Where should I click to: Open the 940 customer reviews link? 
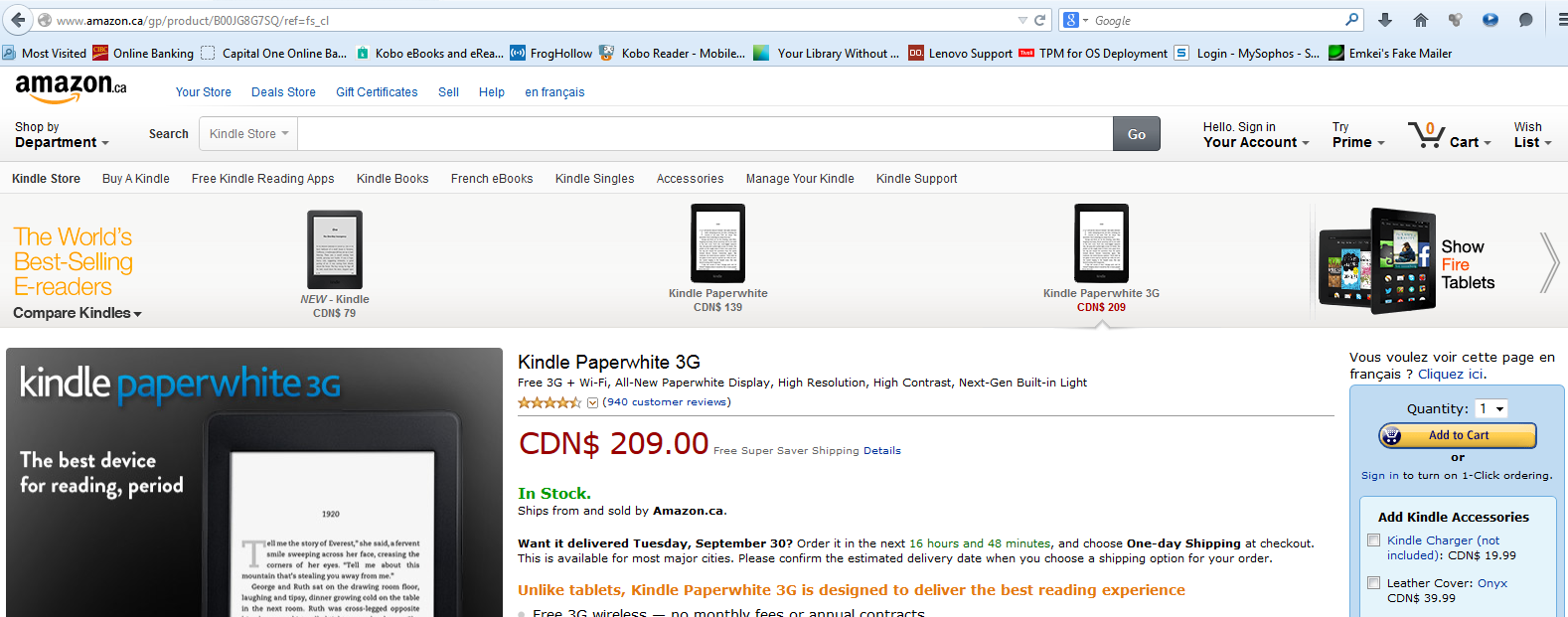(x=667, y=402)
